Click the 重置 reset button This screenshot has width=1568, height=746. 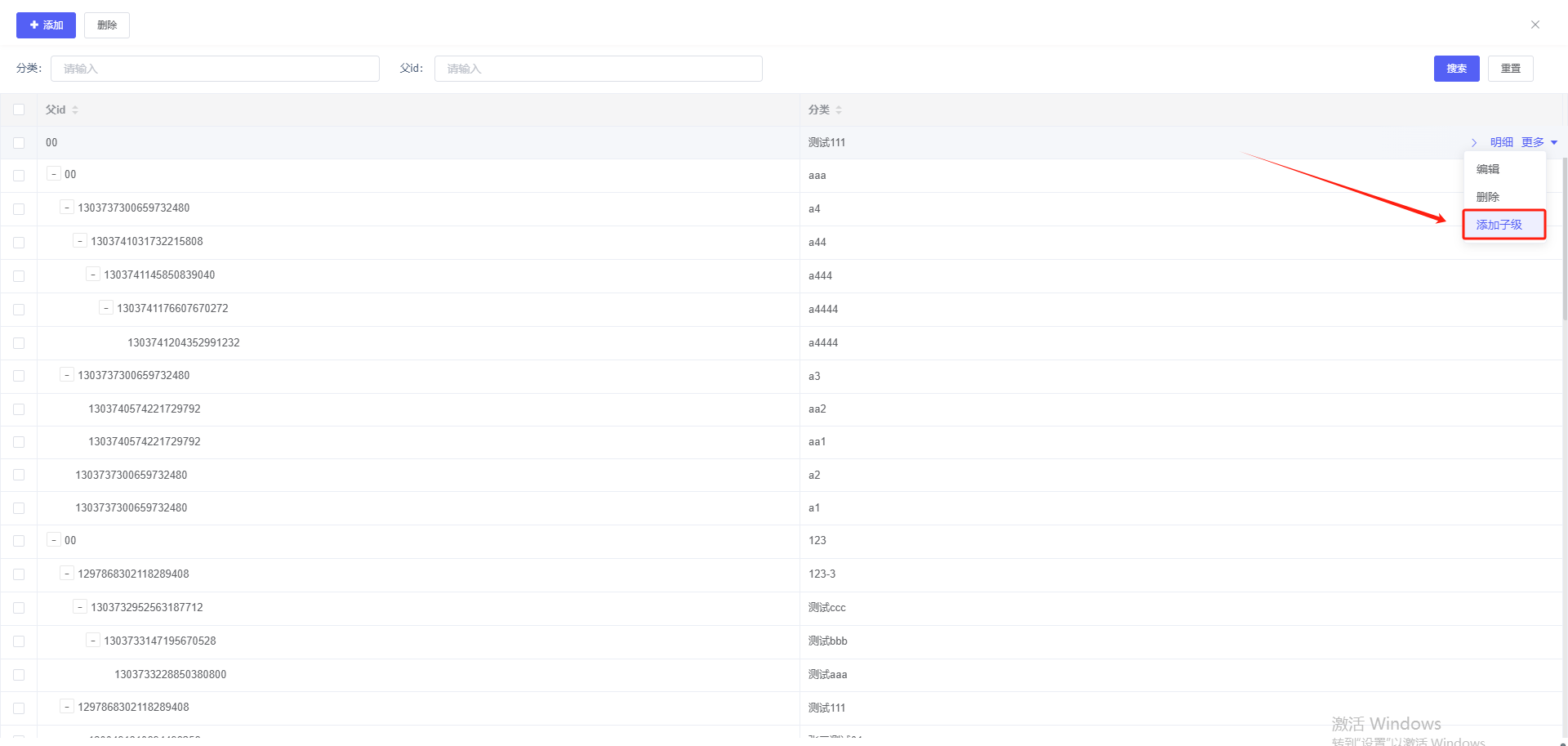[x=1510, y=69]
